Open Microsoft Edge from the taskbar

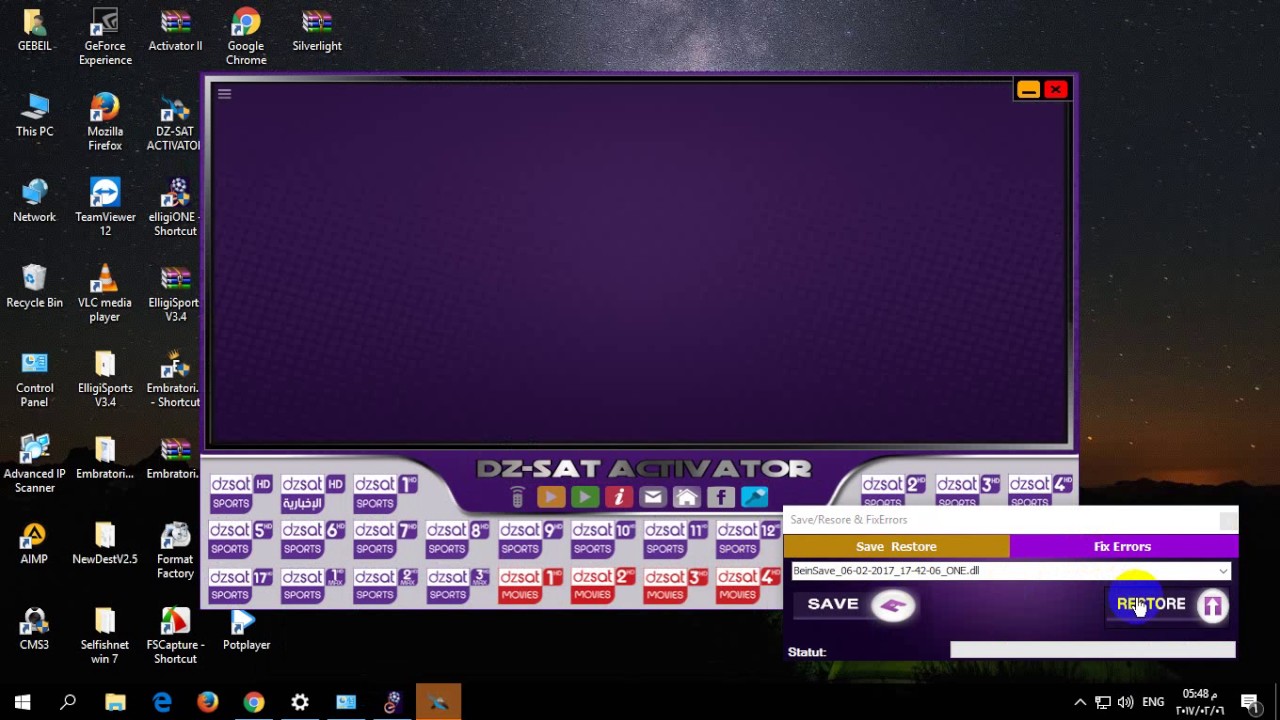tap(161, 702)
